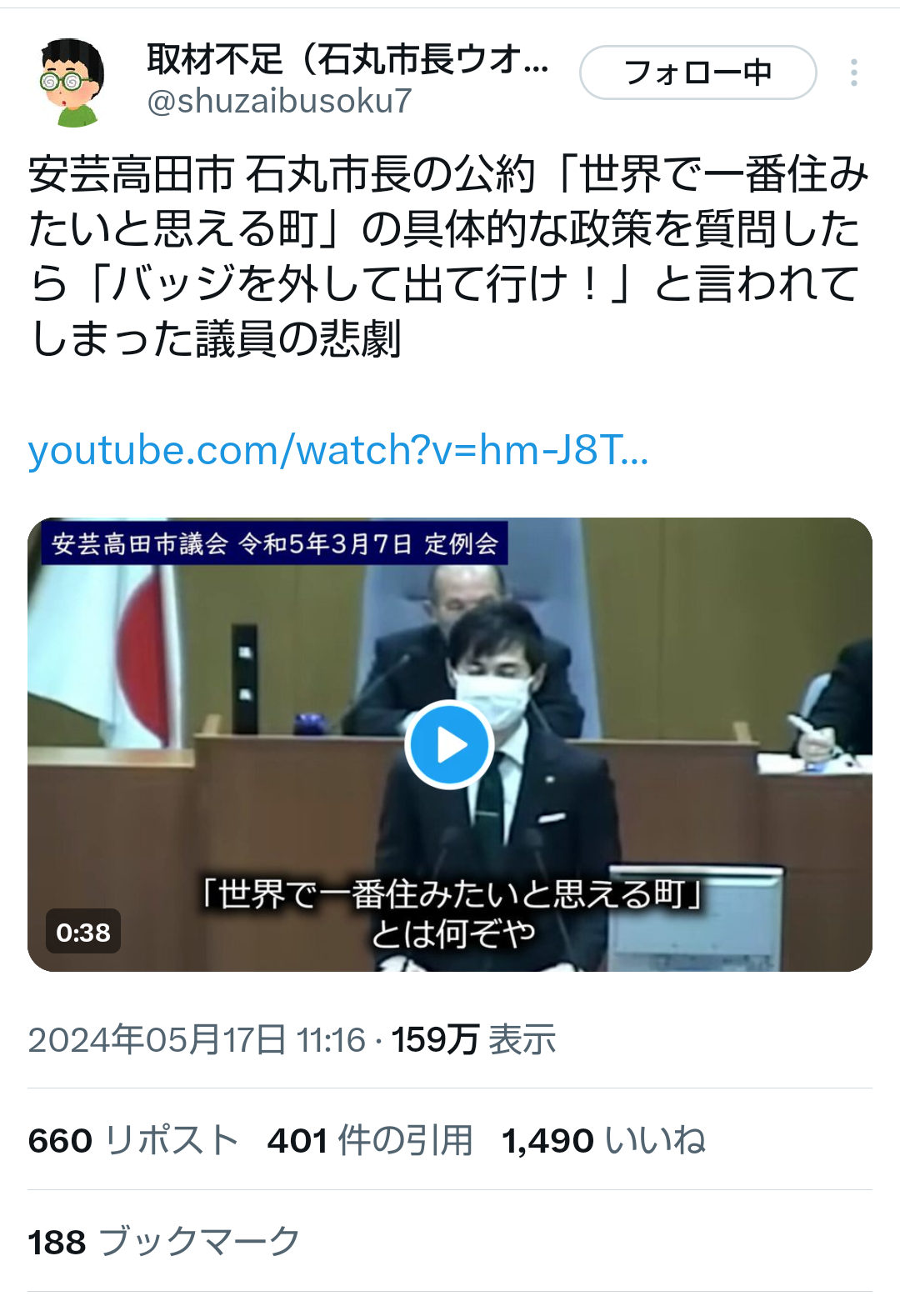Click the 0:38 video duration badge

(x=83, y=932)
